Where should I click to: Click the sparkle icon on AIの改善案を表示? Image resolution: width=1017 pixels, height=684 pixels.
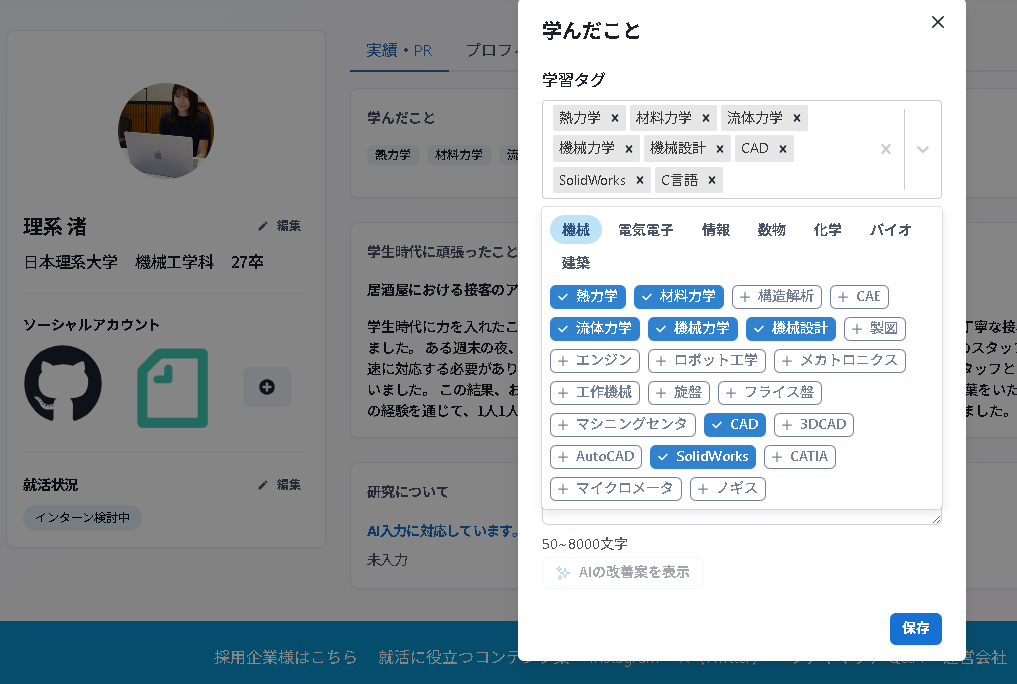pos(562,572)
